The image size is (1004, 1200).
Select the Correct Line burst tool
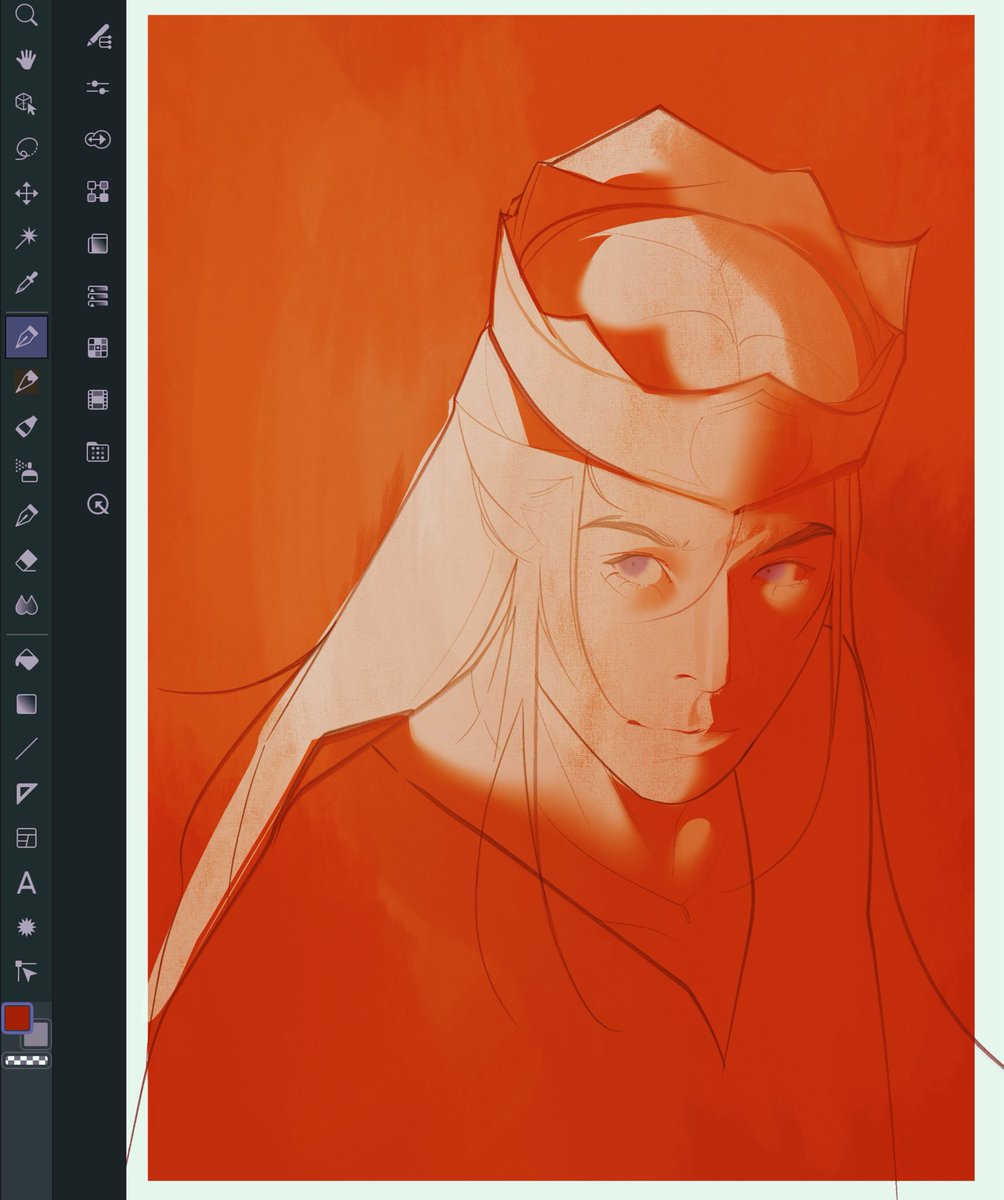[x=27, y=927]
